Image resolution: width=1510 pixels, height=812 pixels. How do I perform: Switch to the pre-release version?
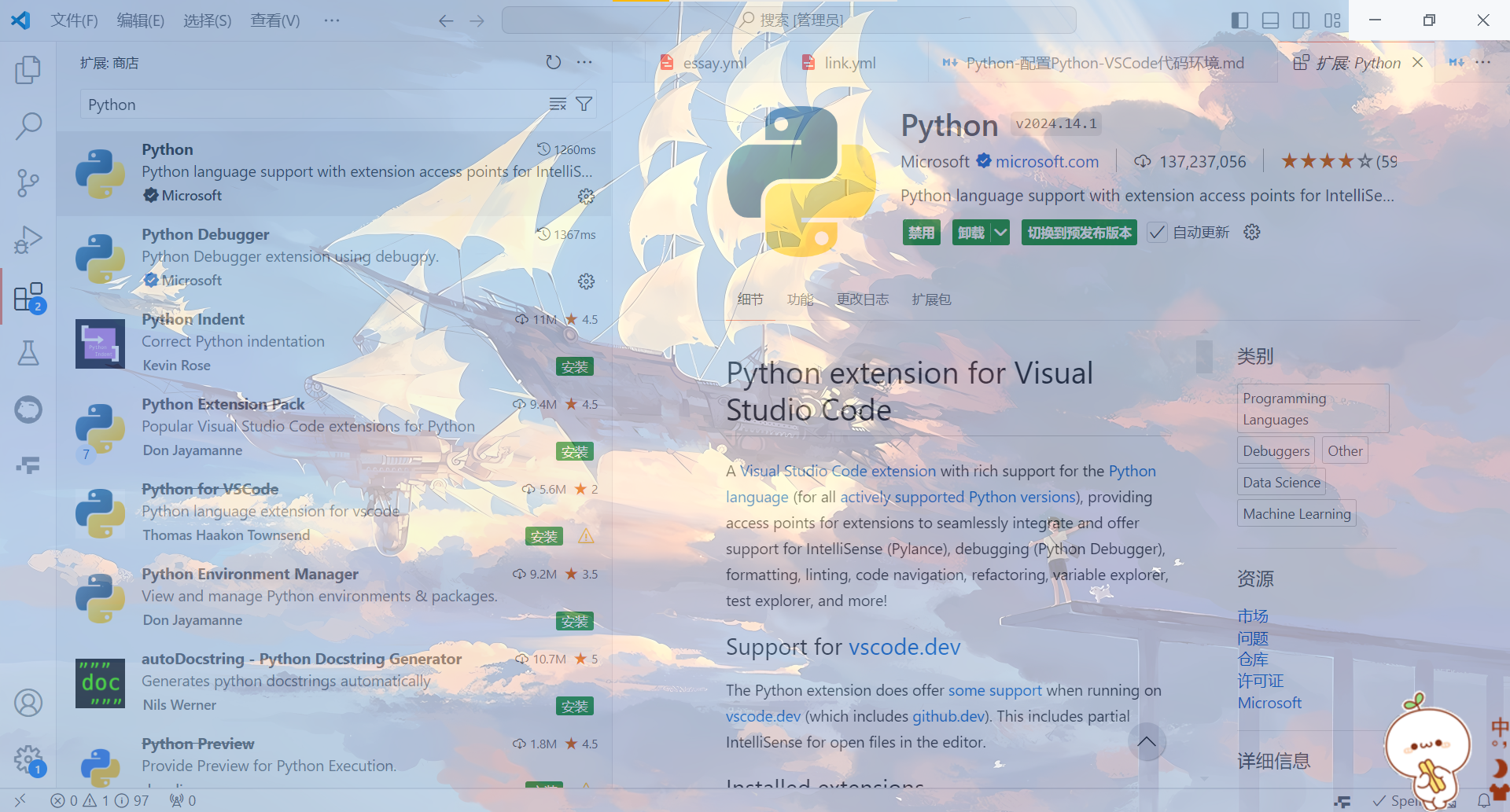(x=1079, y=232)
